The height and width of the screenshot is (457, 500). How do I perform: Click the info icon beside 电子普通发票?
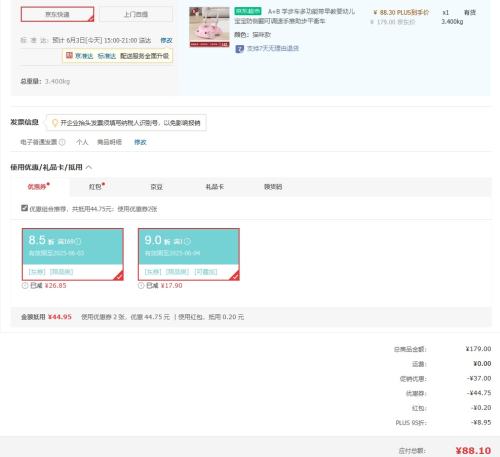[62, 142]
